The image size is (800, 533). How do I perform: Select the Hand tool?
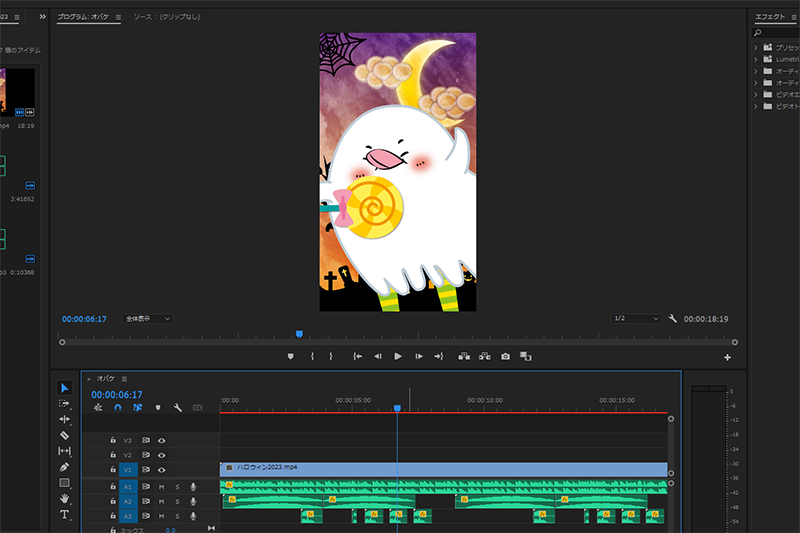click(x=65, y=498)
